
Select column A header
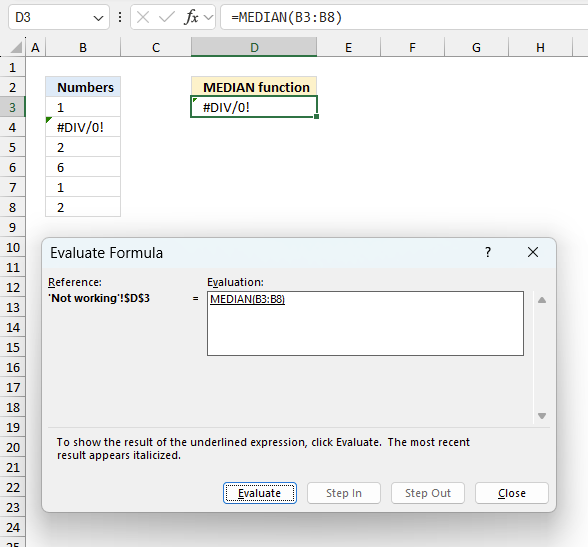point(35,48)
